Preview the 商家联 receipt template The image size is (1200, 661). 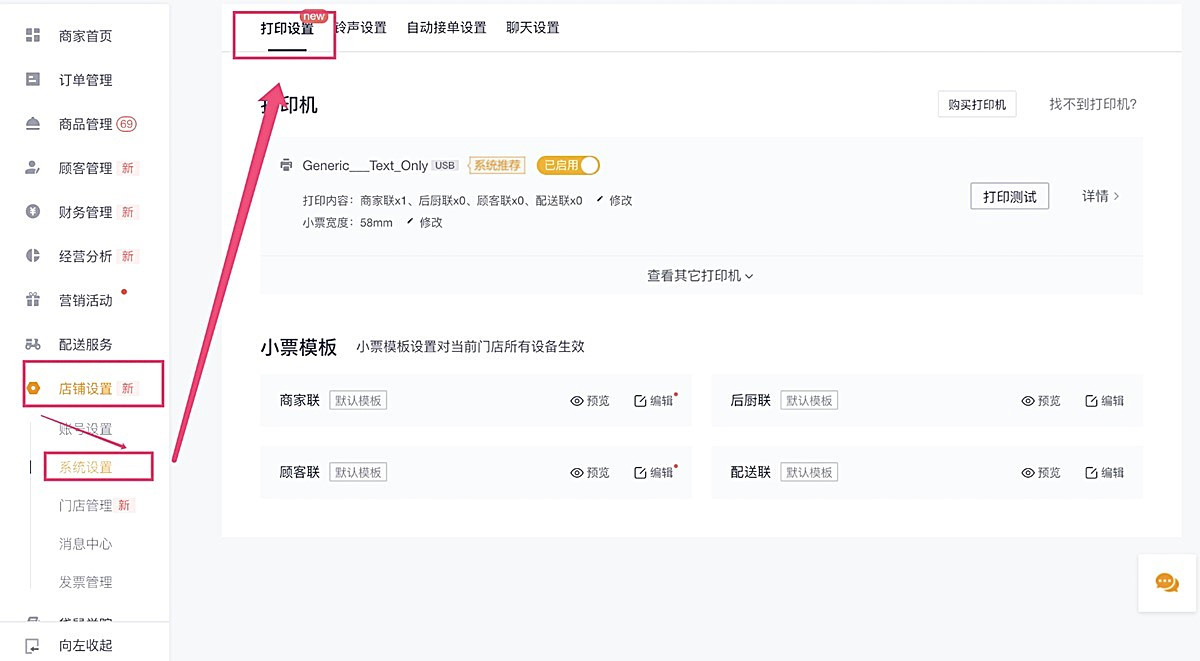(x=590, y=401)
